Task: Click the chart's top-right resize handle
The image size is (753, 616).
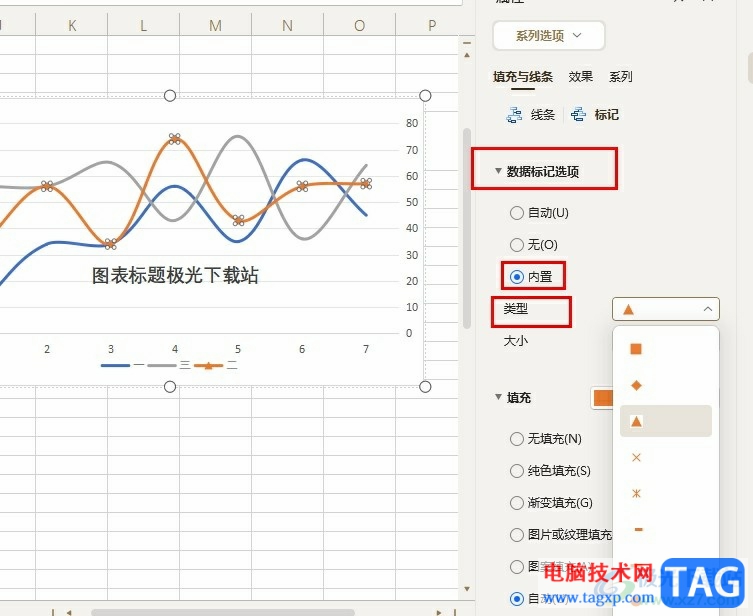Action: (x=425, y=96)
